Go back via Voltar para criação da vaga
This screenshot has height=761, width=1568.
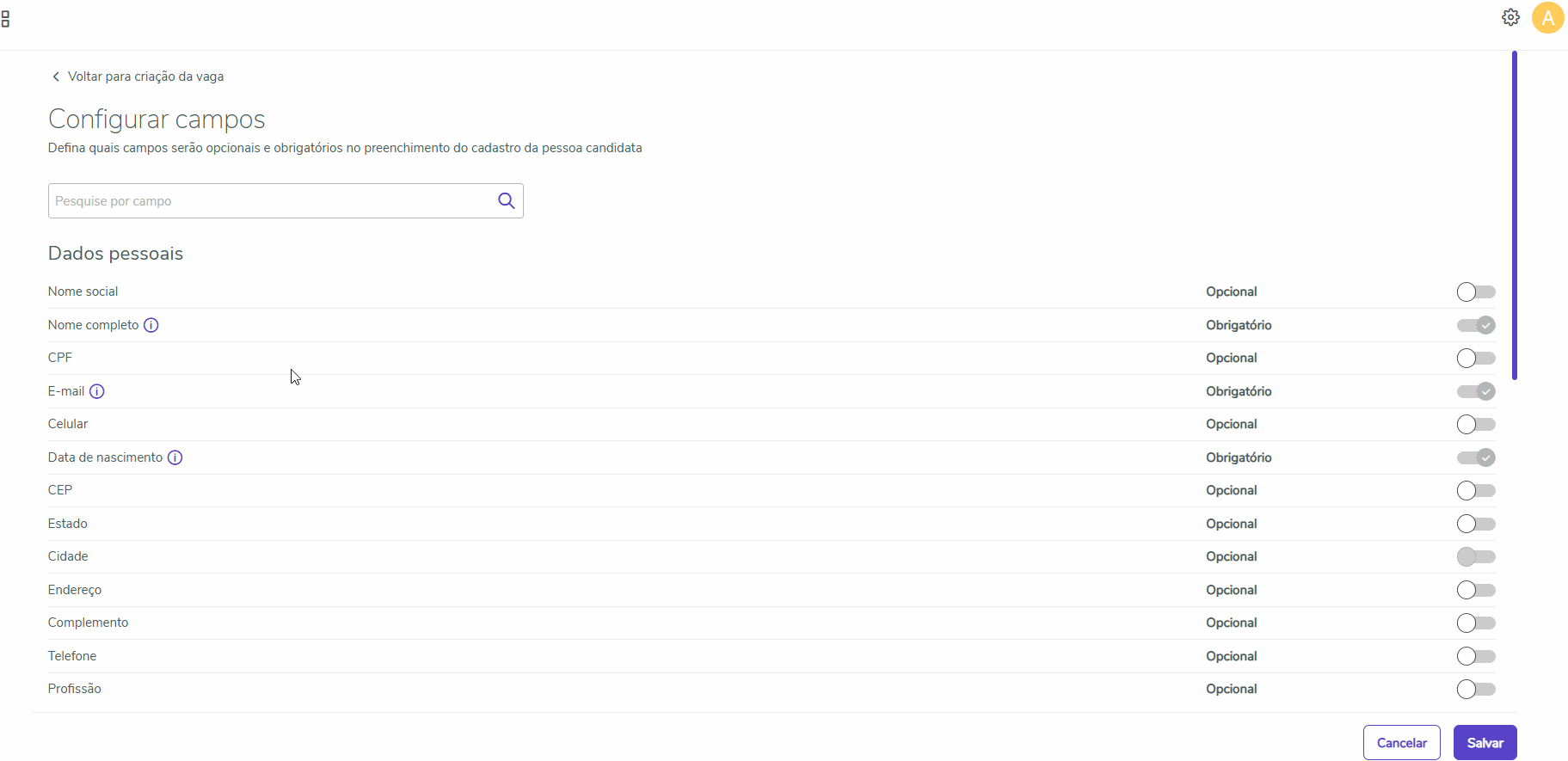click(x=145, y=77)
